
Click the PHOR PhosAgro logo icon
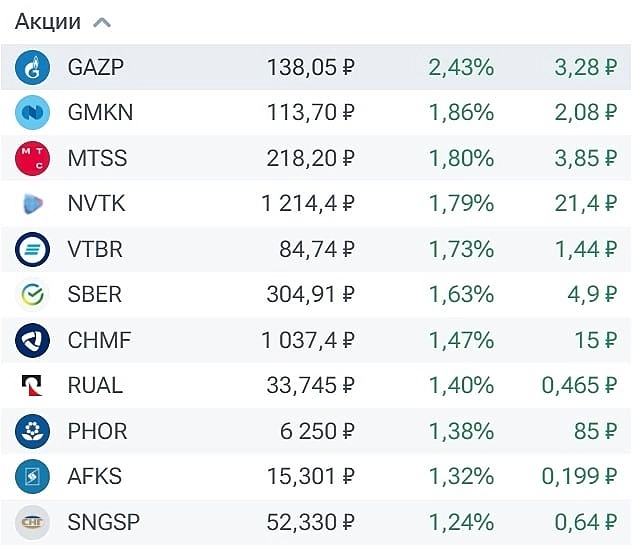(x=33, y=431)
